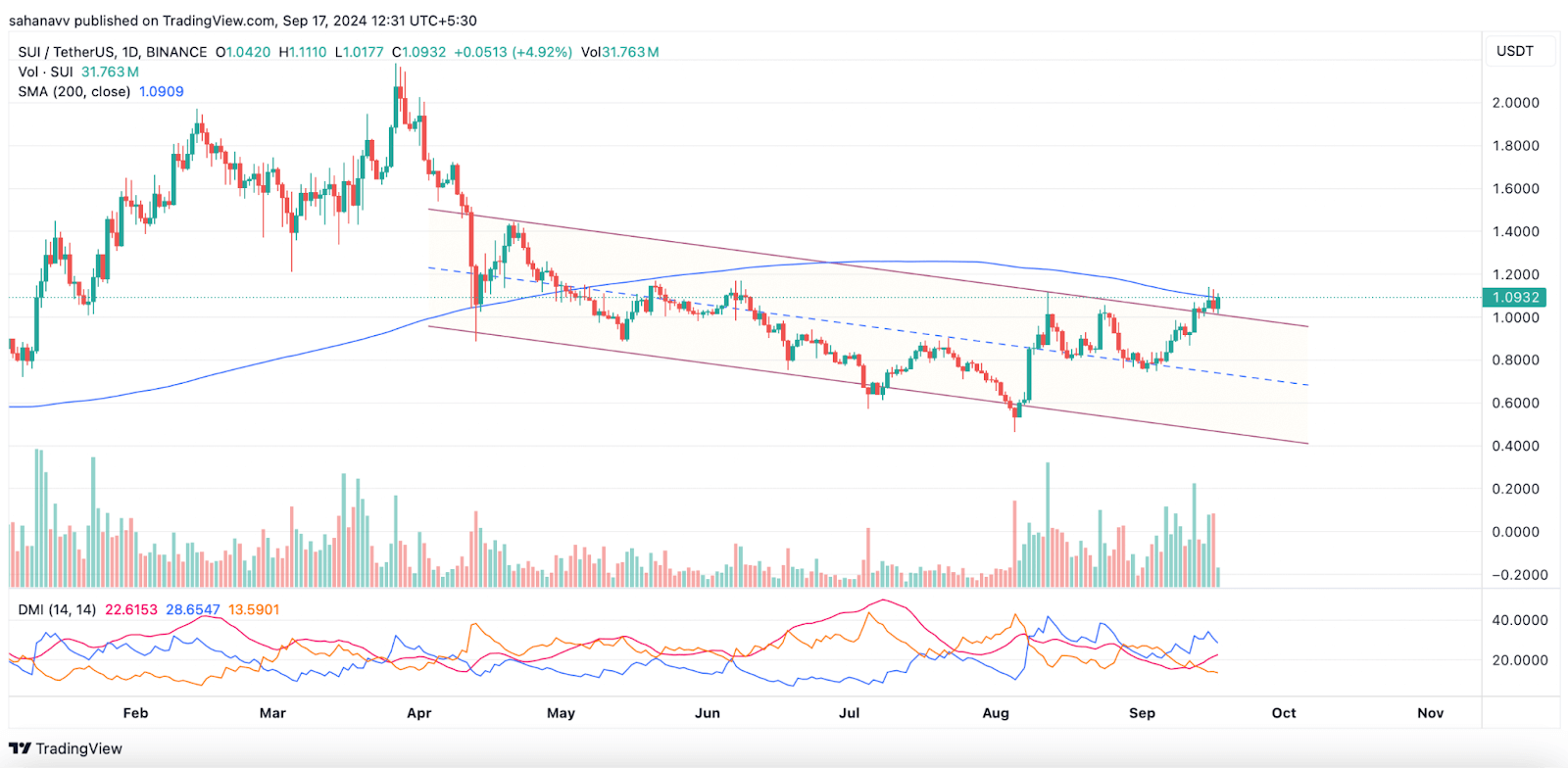Click the change value +0.0513 (+4.92%)
Viewport: 1568px width, 768px height.
pos(513,52)
